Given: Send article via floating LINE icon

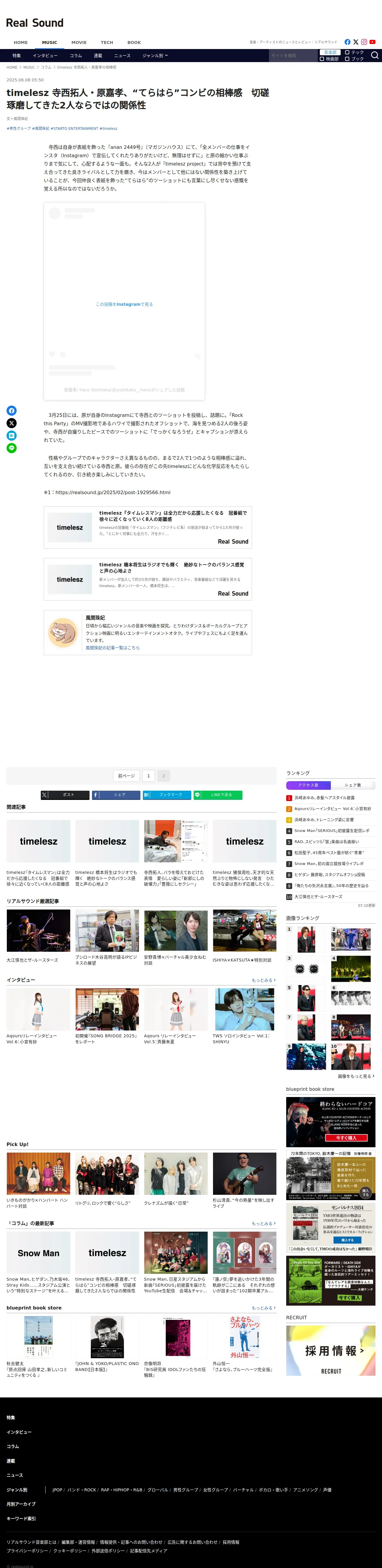Looking at the screenshot, I should coord(12,448).
